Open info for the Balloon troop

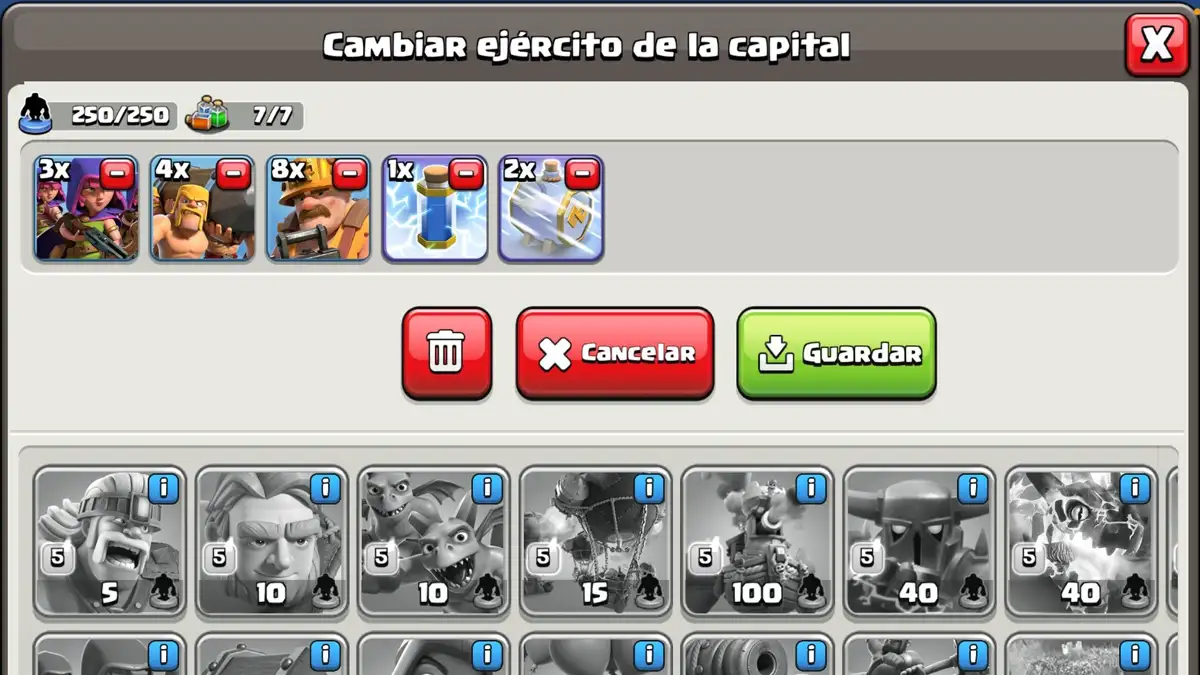(649, 488)
